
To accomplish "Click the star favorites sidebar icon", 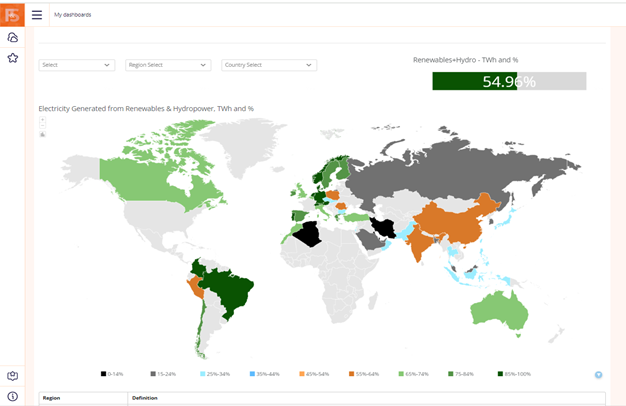I will point(12,58).
